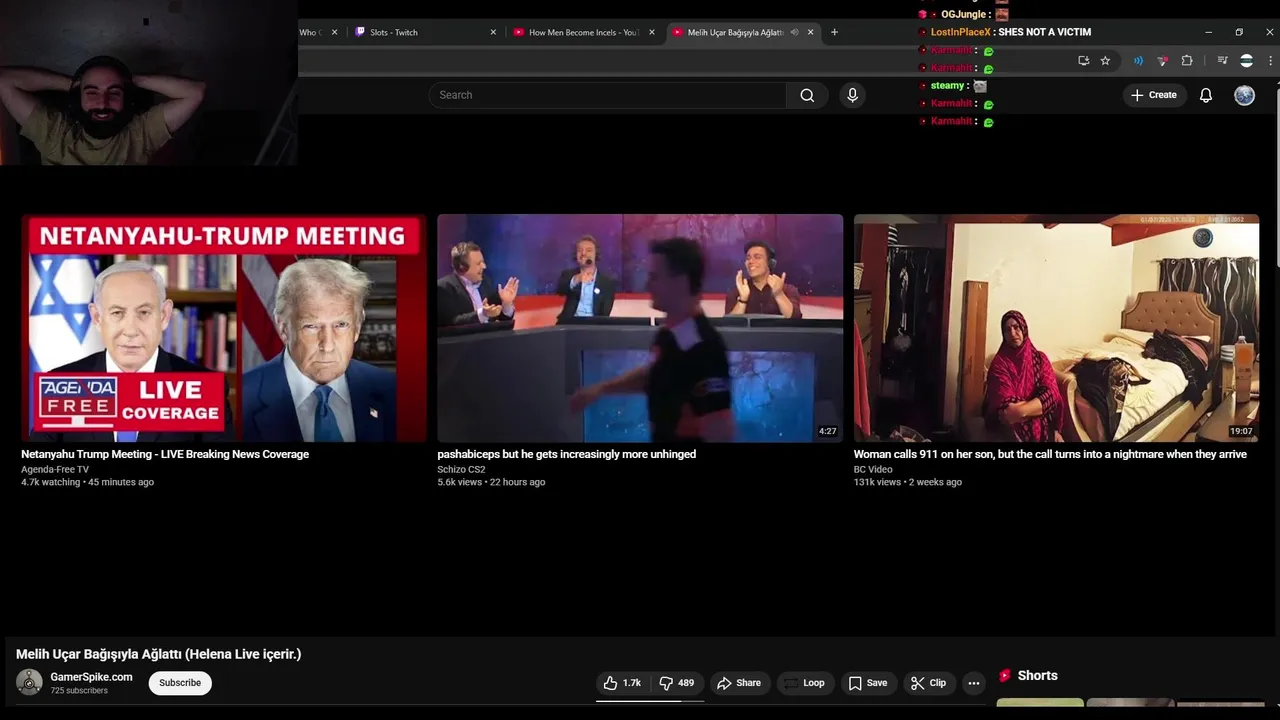This screenshot has height=720, width=1280.
Task: Click video title 'Melih Uçar Bağışıyla Ağlattı'
Action: click(158, 654)
